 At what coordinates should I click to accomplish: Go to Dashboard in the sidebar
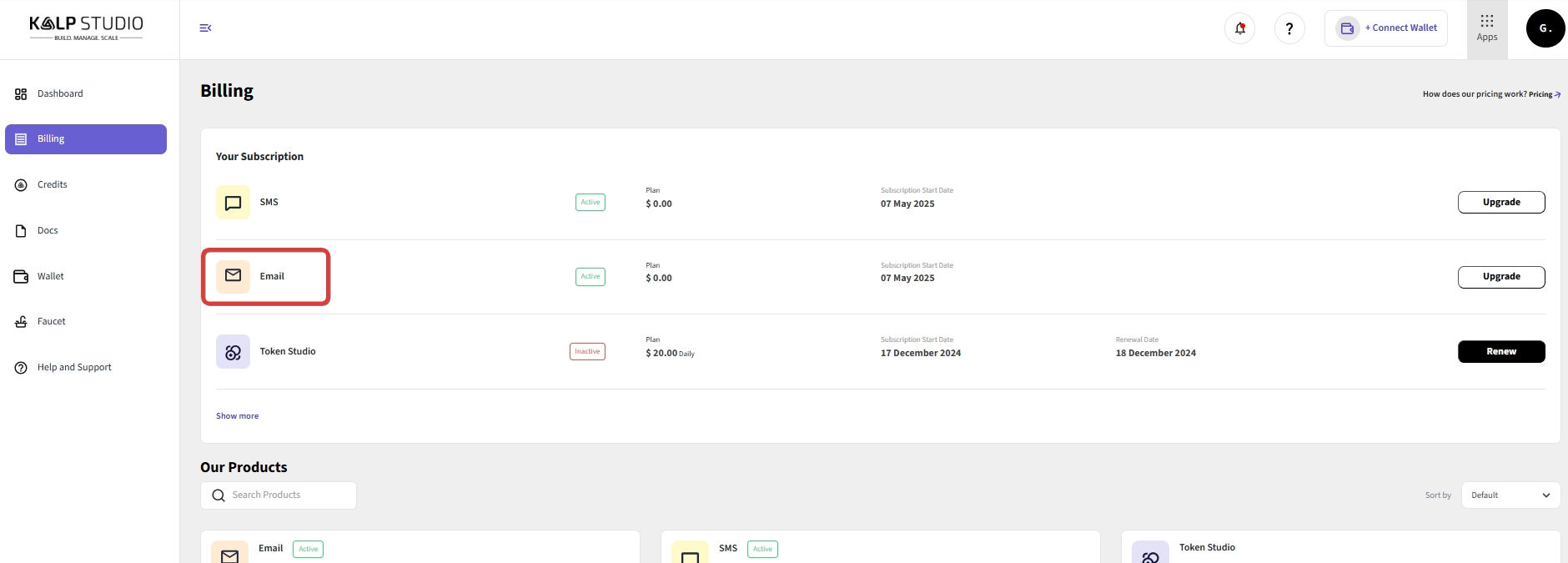click(x=60, y=94)
